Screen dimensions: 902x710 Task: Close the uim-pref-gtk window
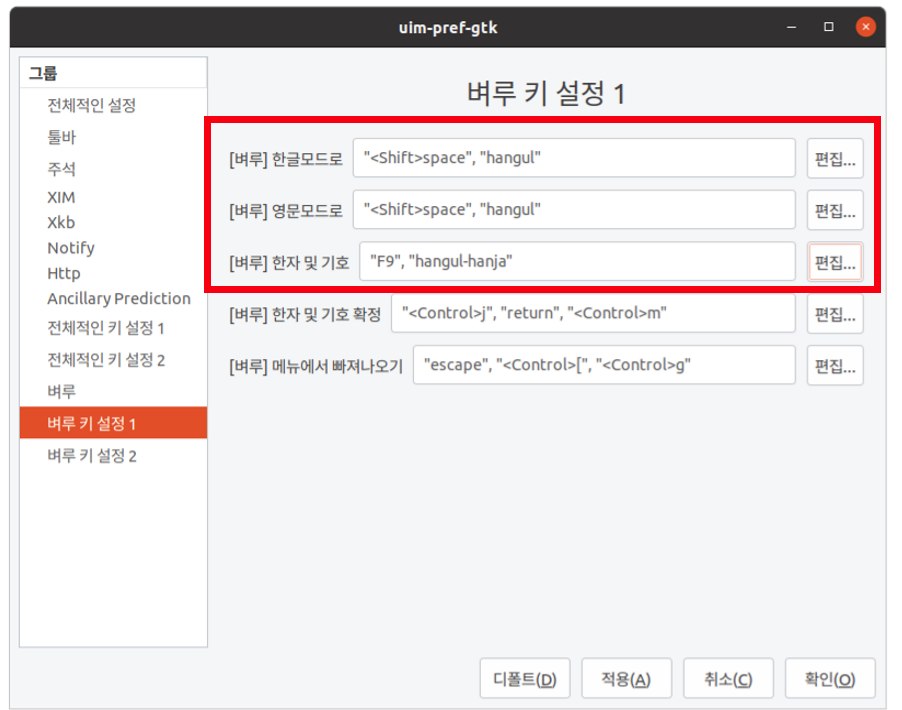(865, 26)
